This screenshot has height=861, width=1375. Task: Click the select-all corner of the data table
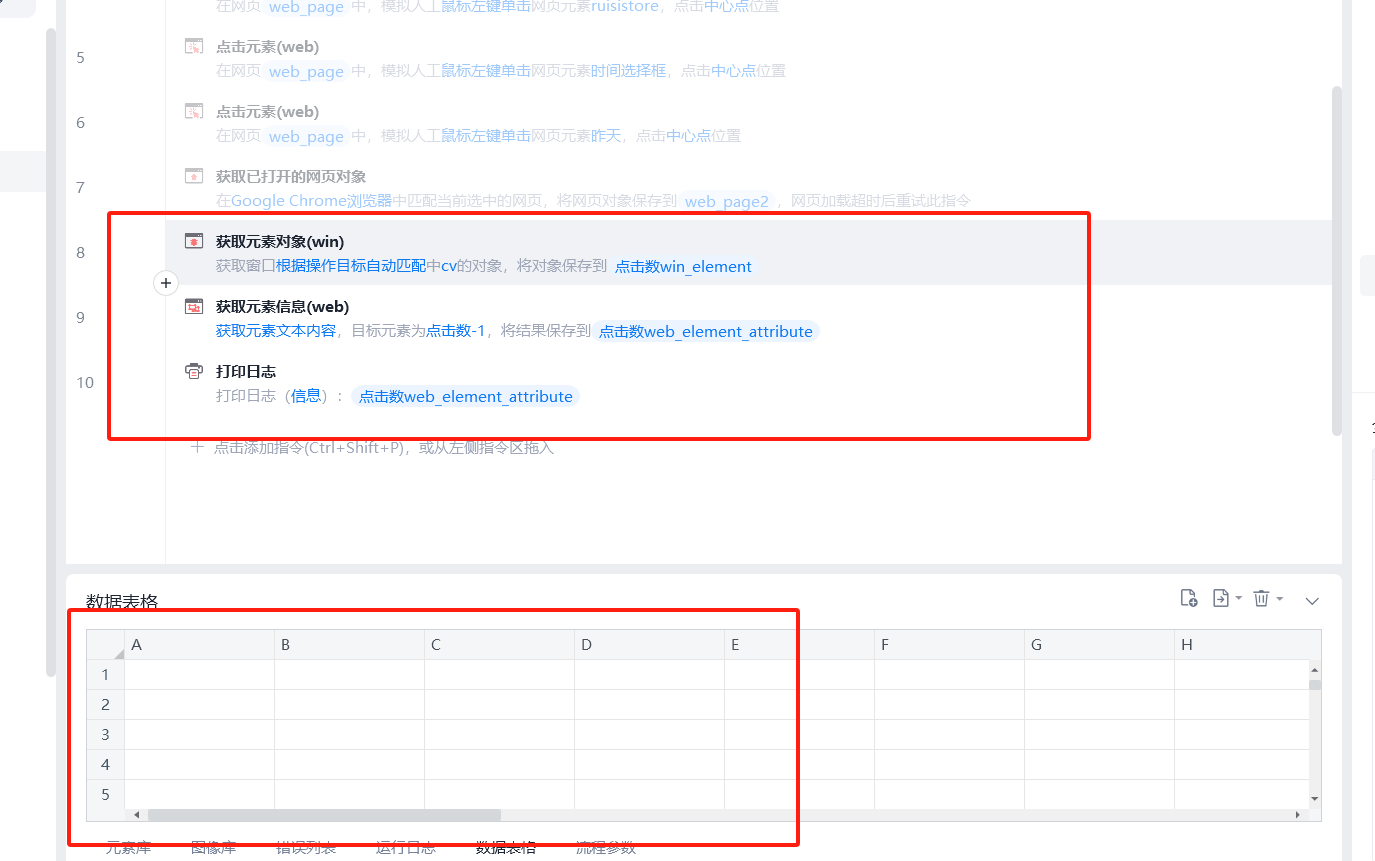pos(105,645)
